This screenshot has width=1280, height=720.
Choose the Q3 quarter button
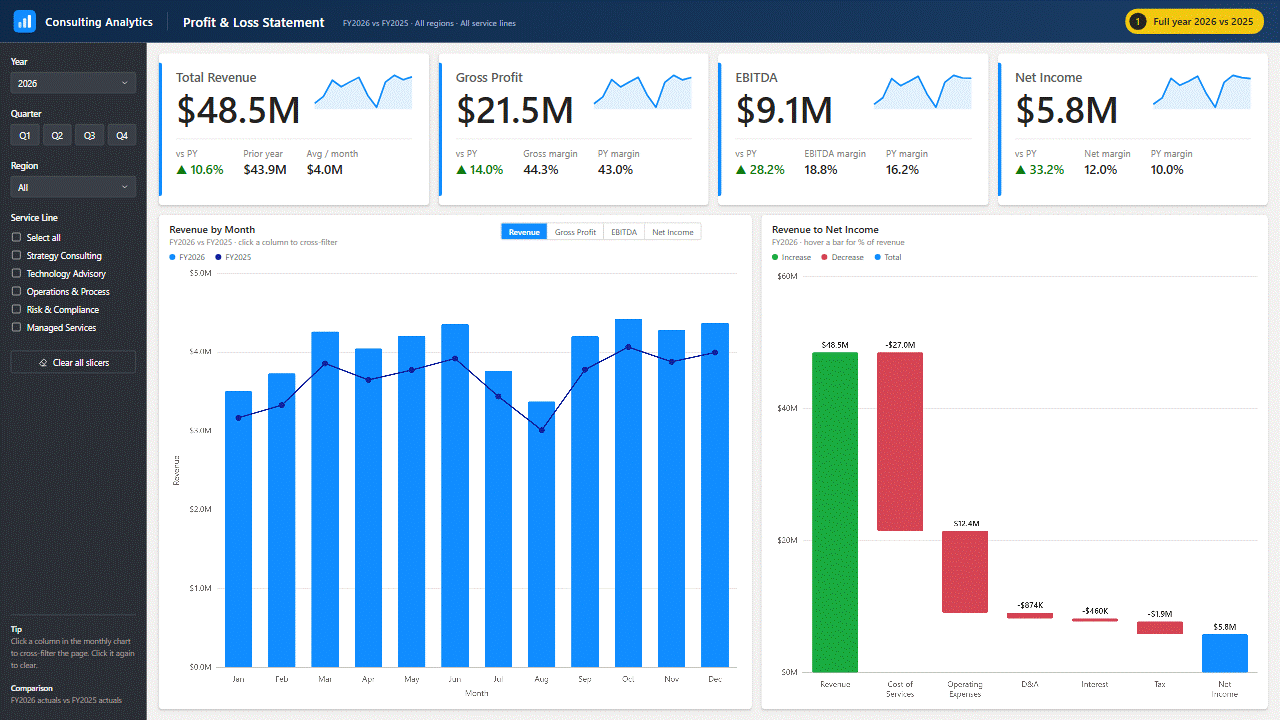(x=89, y=135)
